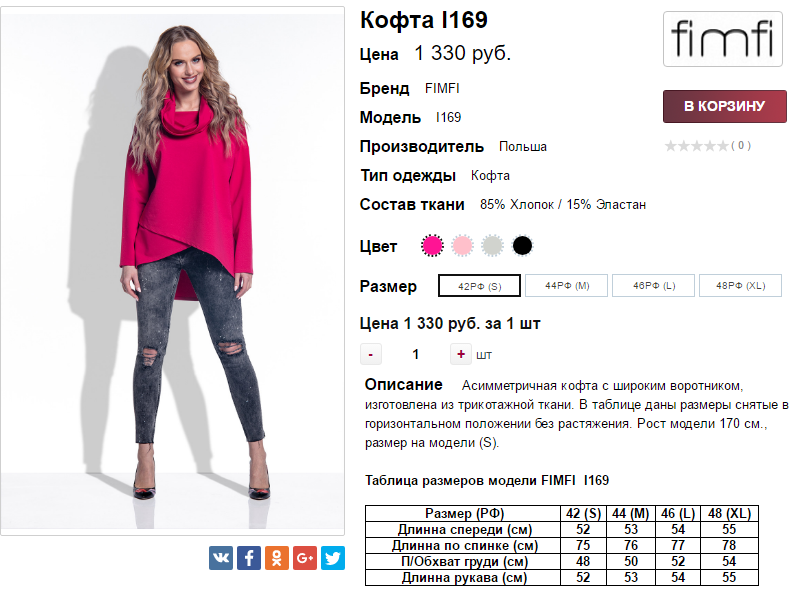The height and width of the screenshot is (606, 798).
Task: Select the crimson pink color swatch
Action: coord(432,245)
